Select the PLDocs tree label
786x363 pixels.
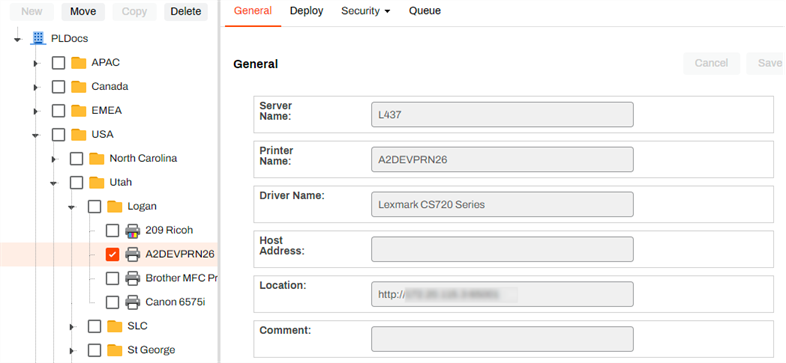tap(70, 39)
